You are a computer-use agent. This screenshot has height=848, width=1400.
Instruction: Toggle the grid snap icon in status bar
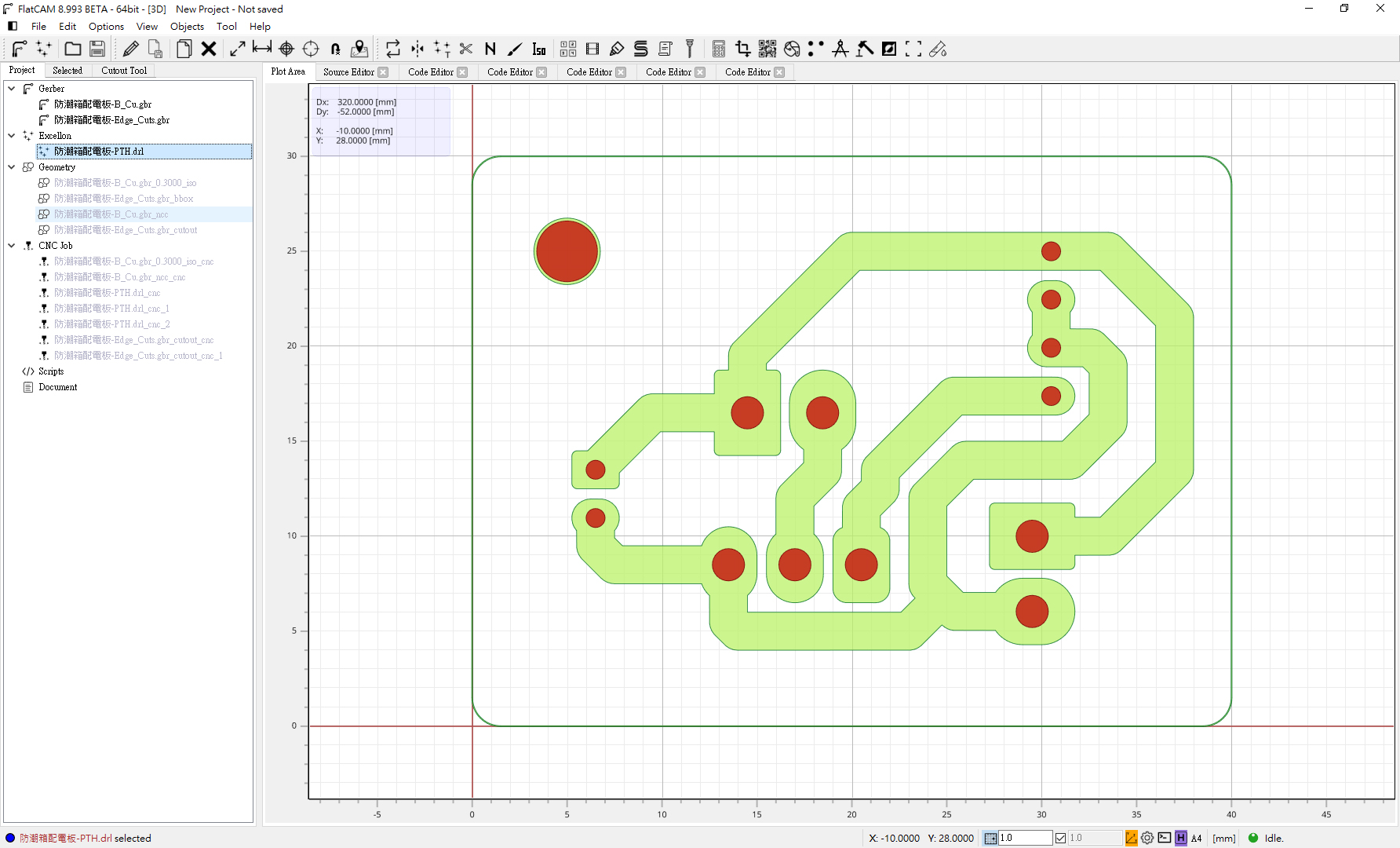tap(990, 838)
